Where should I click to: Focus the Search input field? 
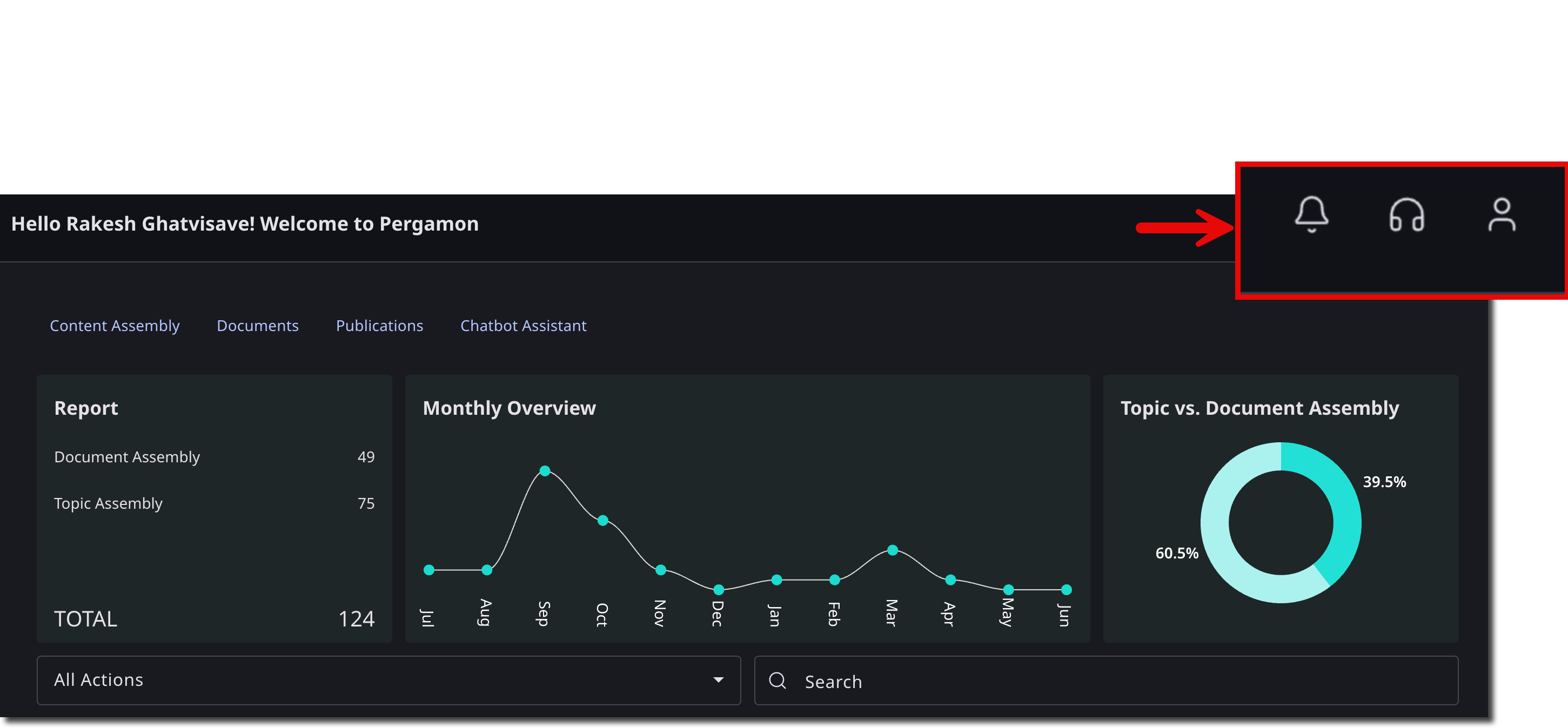point(1106,680)
